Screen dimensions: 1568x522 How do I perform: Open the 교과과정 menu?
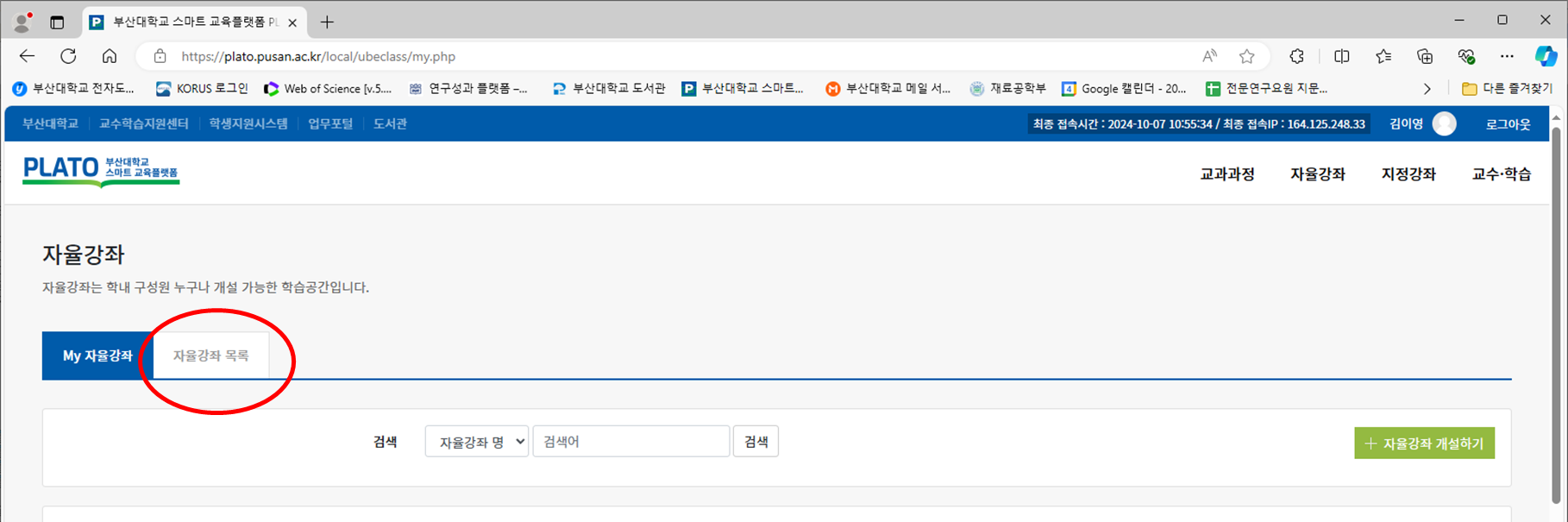1226,174
